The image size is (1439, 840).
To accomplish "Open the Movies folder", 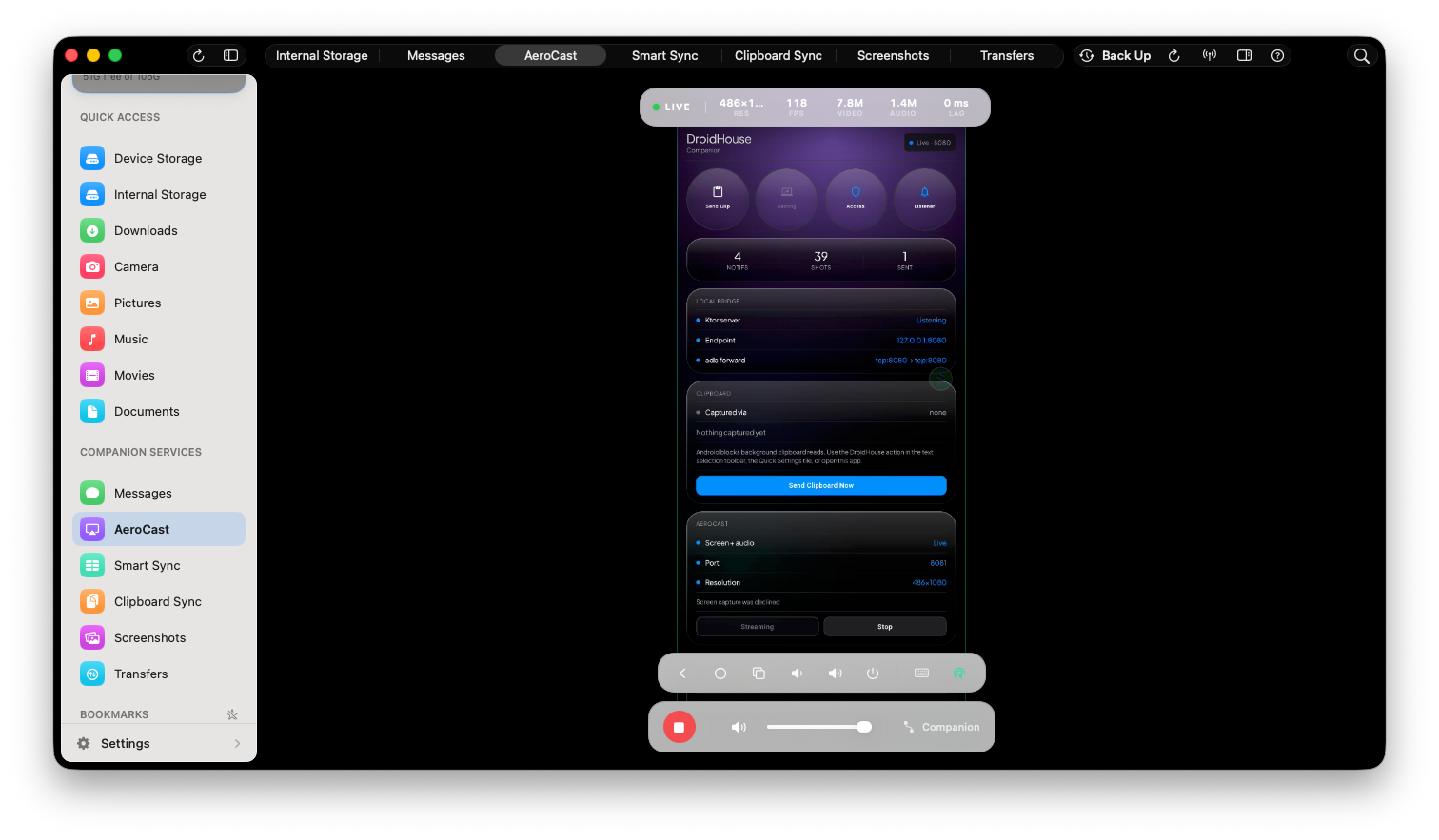I will point(159,376).
